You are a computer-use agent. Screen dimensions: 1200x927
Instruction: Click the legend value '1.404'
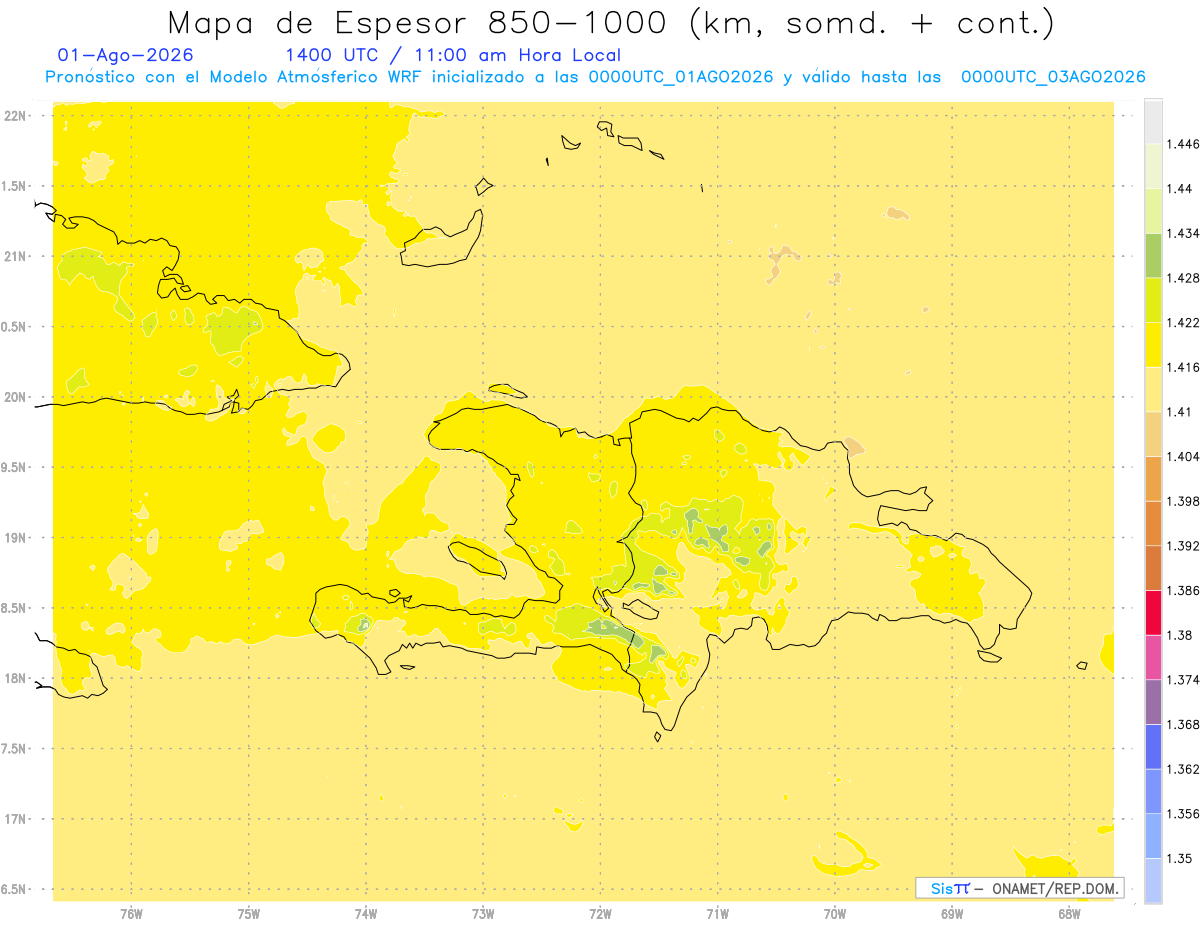tap(1183, 457)
